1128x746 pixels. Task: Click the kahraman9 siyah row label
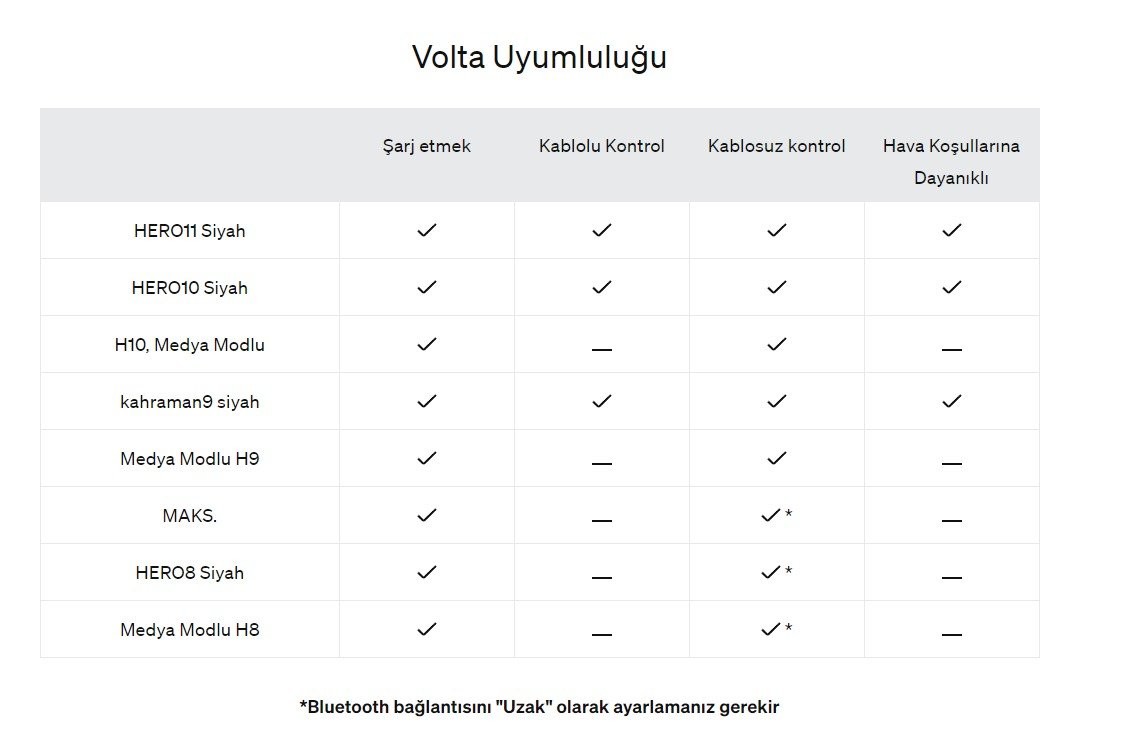click(x=189, y=401)
